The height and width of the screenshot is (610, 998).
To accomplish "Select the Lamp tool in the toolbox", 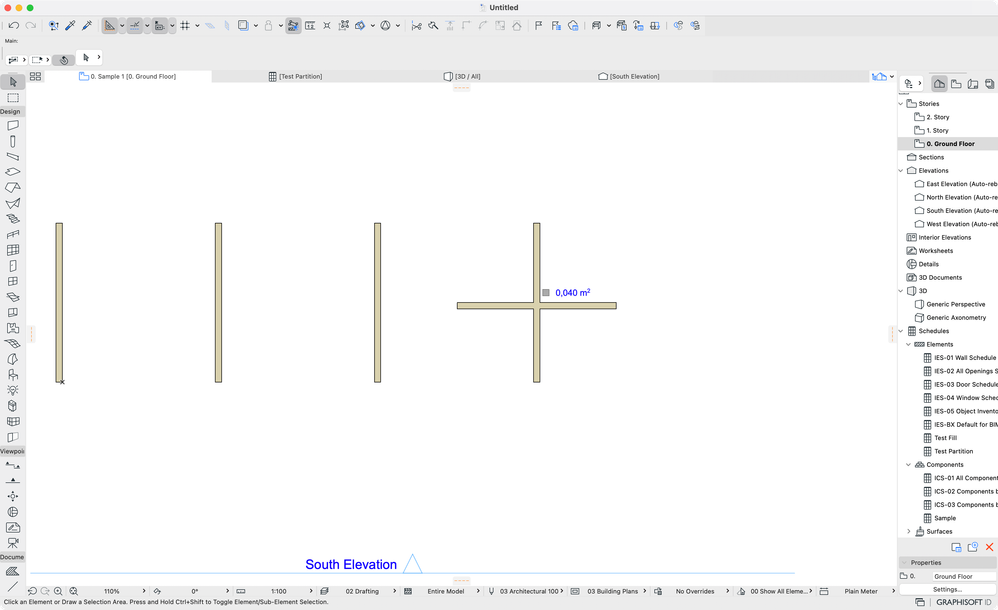I will tap(13, 390).
